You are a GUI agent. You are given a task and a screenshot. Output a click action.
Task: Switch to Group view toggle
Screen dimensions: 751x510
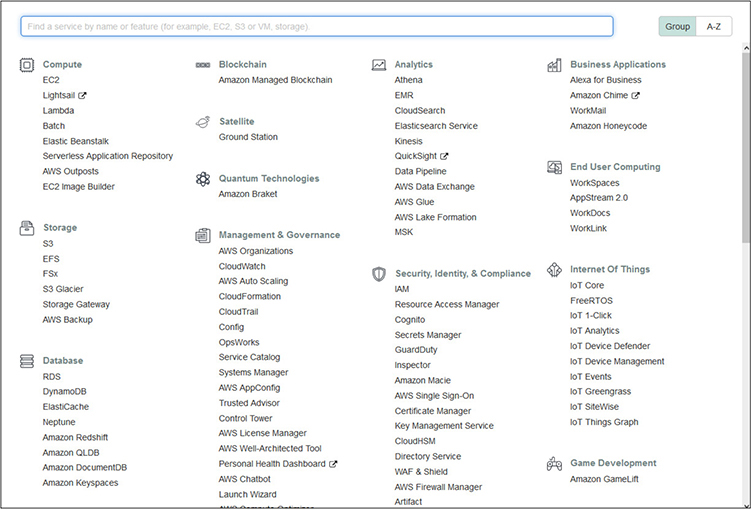pyautogui.click(x=677, y=27)
